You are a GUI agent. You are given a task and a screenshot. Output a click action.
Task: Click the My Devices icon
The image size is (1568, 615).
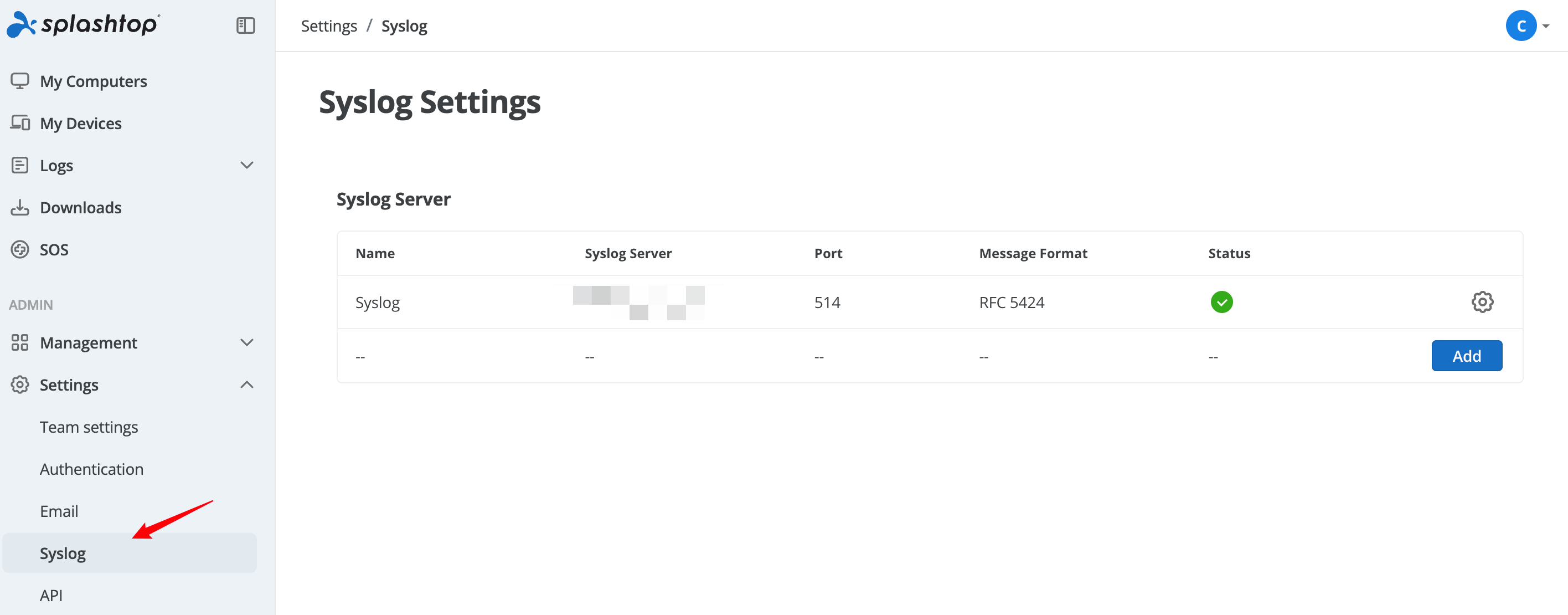[19, 123]
